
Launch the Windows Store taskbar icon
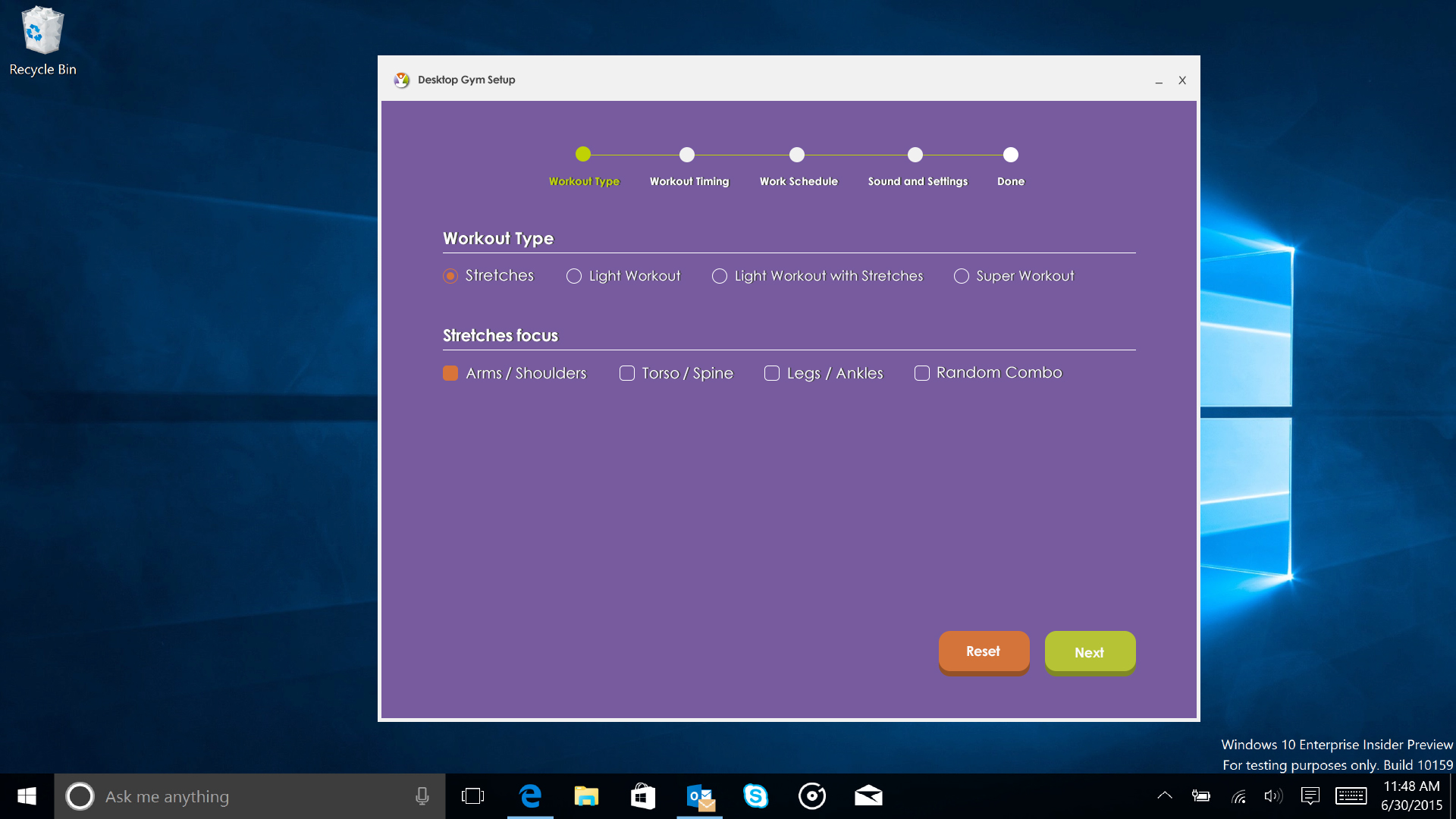(x=642, y=796)
